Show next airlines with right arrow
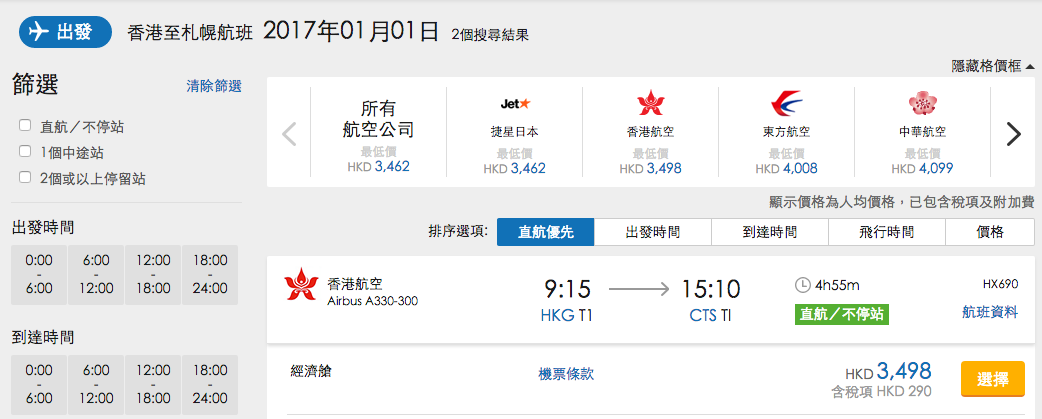Viewport: 1042px width, 419px height. point(1013,134)
